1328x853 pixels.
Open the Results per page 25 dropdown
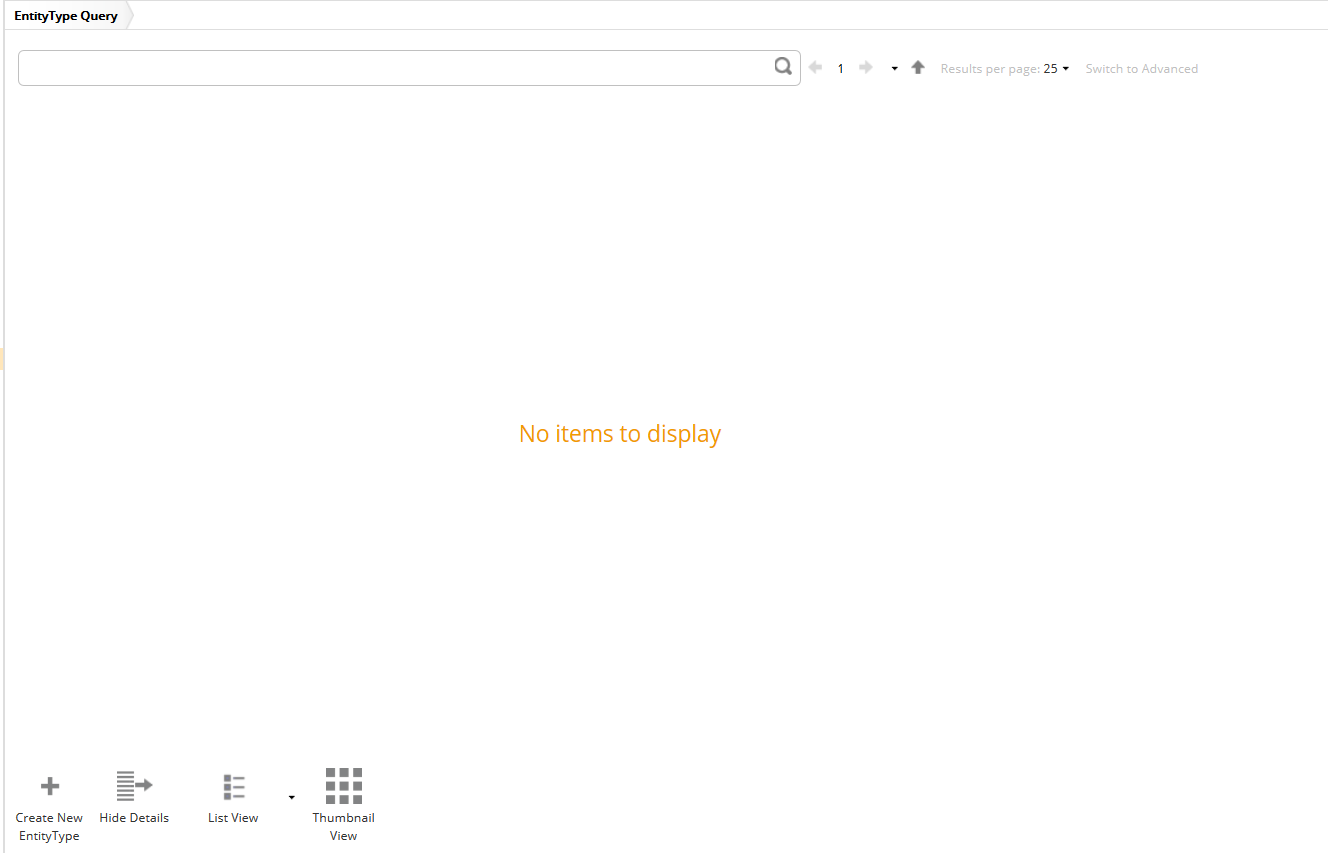pos(1056,69)
